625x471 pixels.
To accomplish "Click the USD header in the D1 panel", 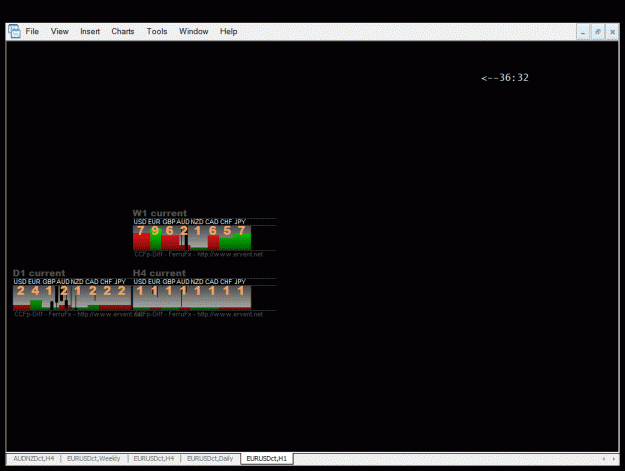I will point(20,282).
